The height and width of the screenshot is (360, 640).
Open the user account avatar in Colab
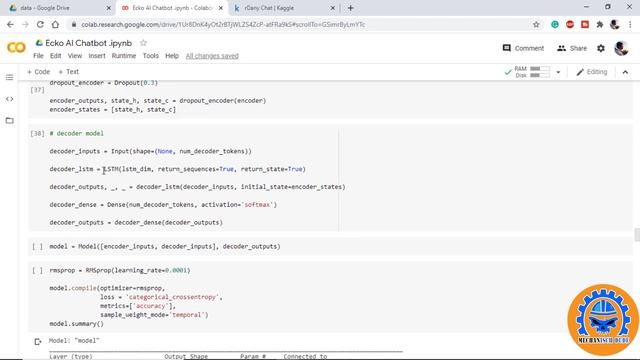pyautogui.click(x=621, y=48)
